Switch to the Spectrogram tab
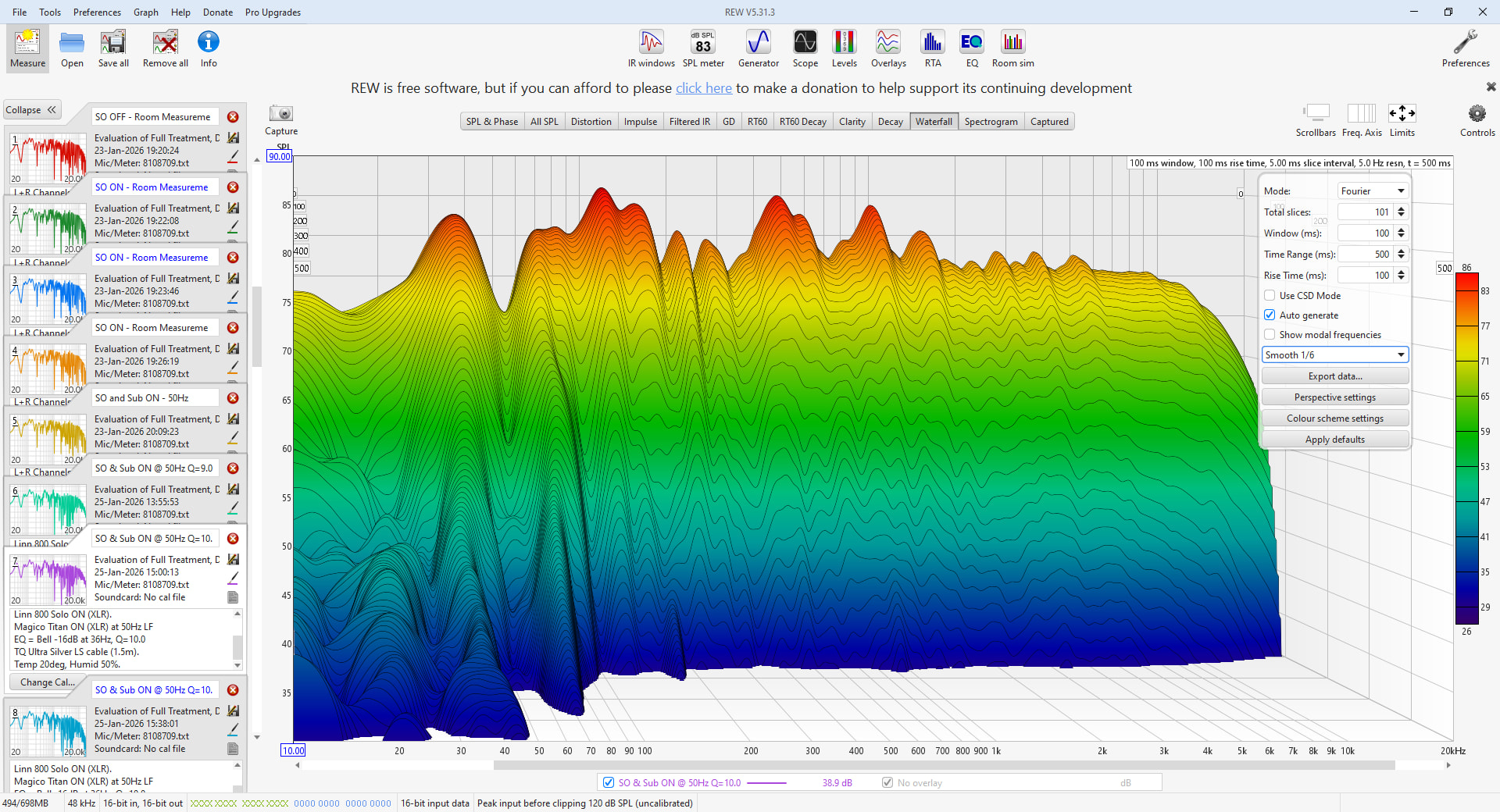1500x812 pixels. (x=990, y=122)
